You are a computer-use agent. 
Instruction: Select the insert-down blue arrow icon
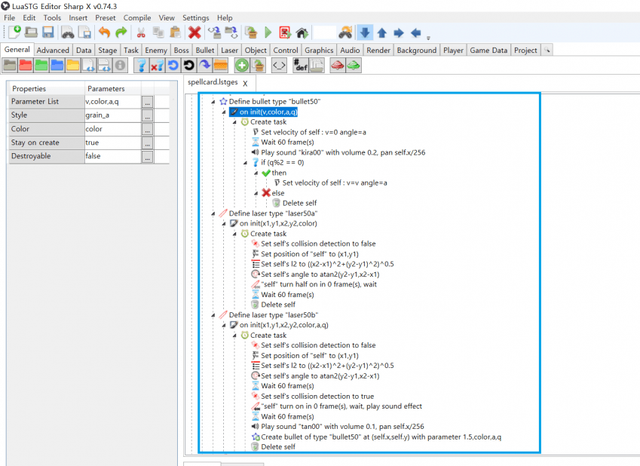pos(365,33)
